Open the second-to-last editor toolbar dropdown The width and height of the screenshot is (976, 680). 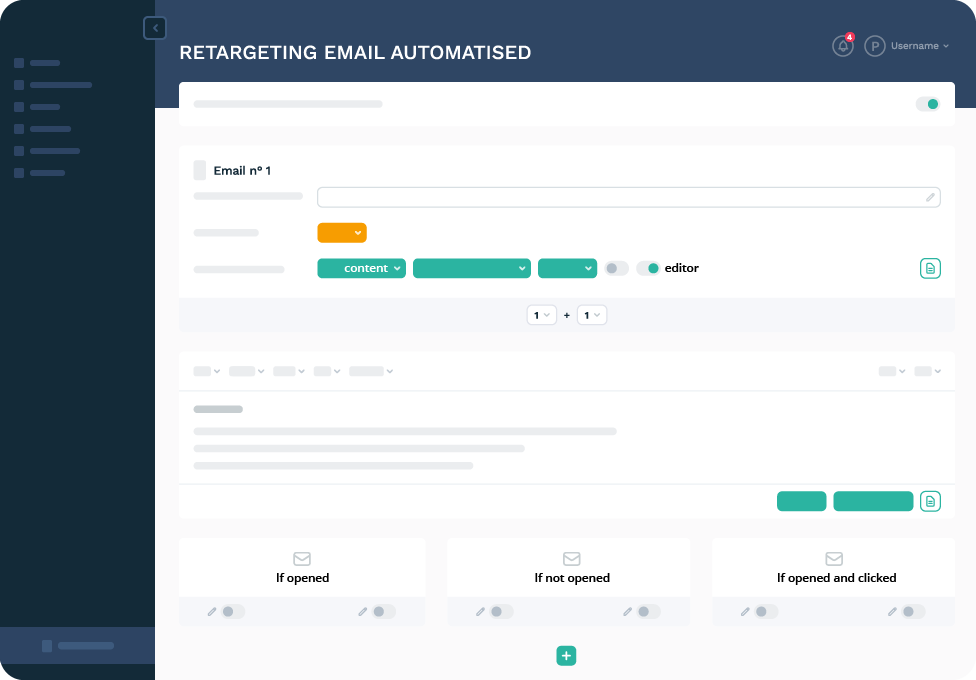893,371
